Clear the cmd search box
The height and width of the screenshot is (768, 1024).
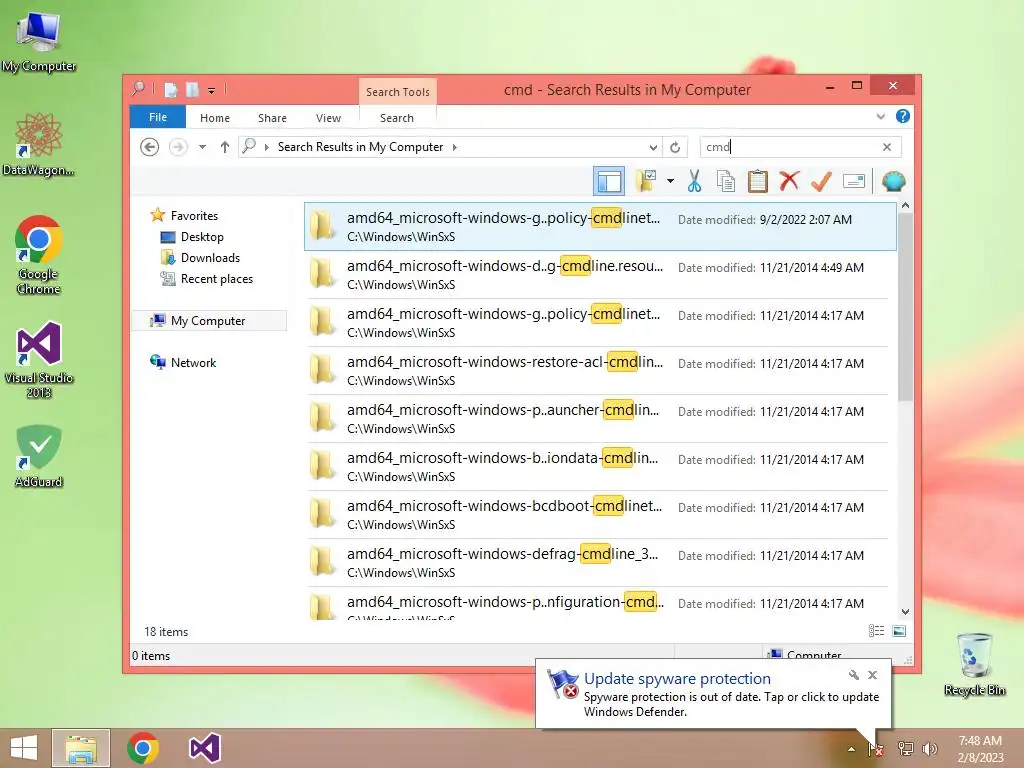point(887,147)
